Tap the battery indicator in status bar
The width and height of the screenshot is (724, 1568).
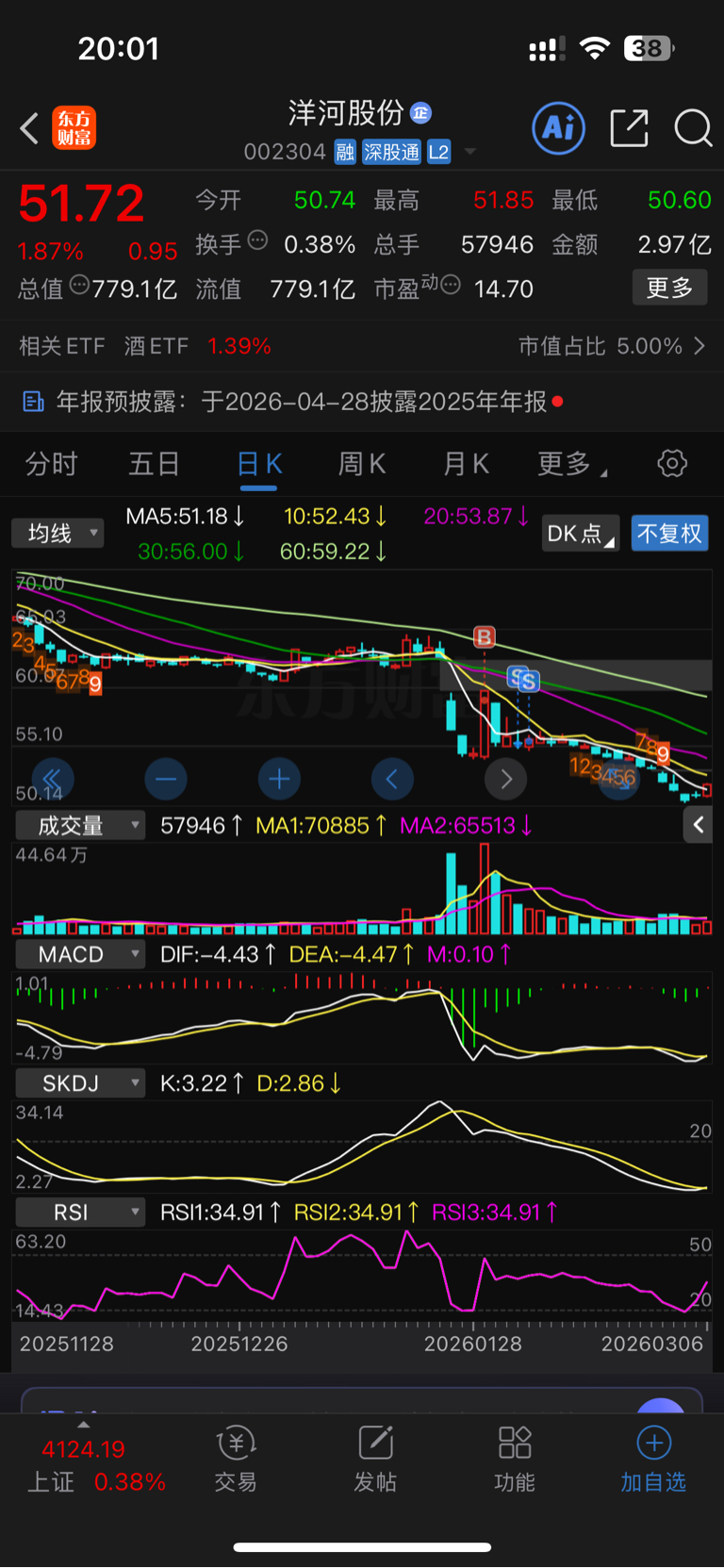click(x=649, y=48)
